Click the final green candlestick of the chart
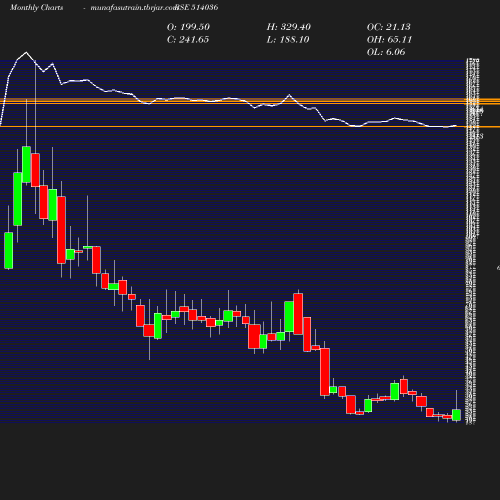Image resolution: width=500 pixels, height=500 pixels. tap(456, 415)
